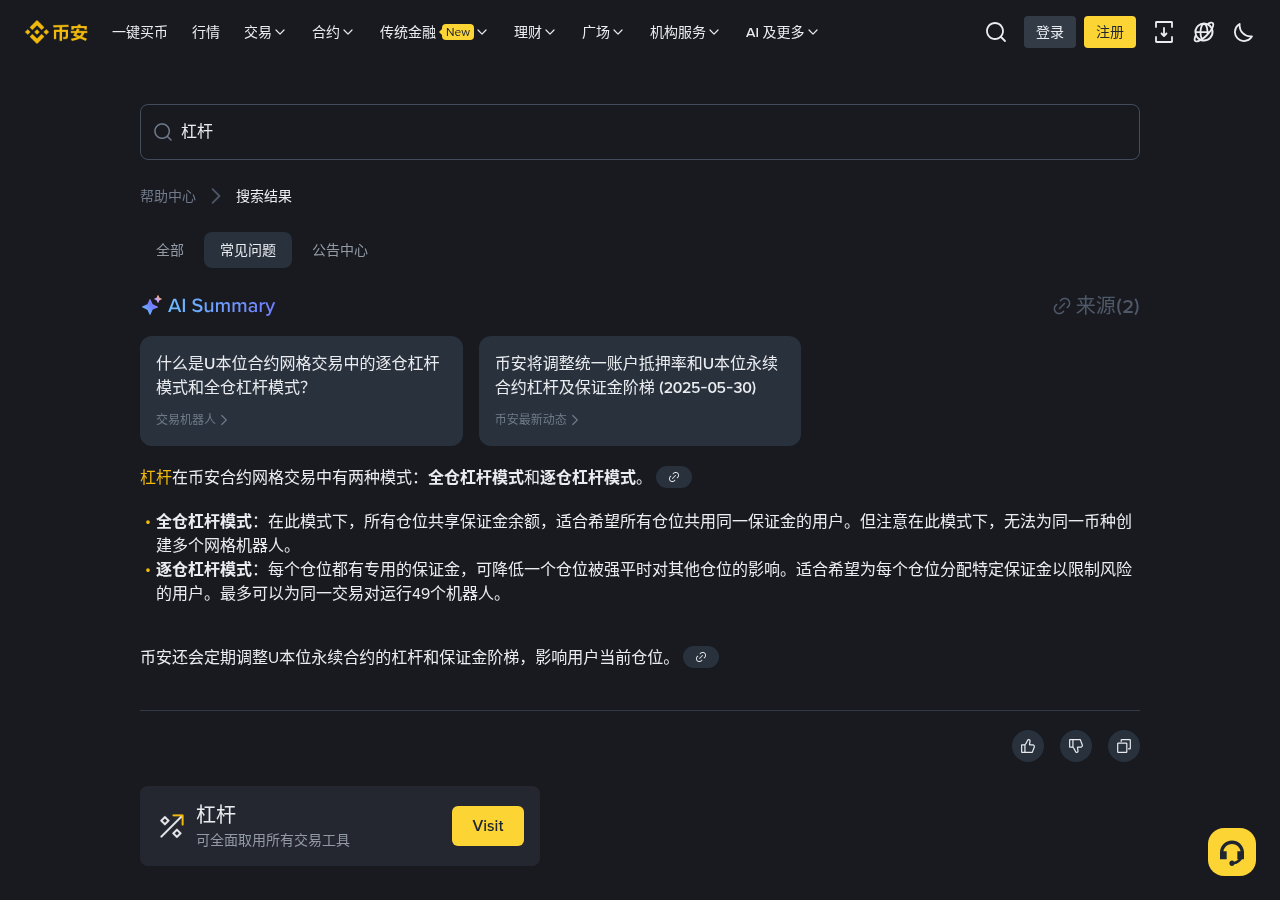The width and height of the screenshot is (1280, 900).
Task: Switch to the 全部 tab
Action: 170,250
